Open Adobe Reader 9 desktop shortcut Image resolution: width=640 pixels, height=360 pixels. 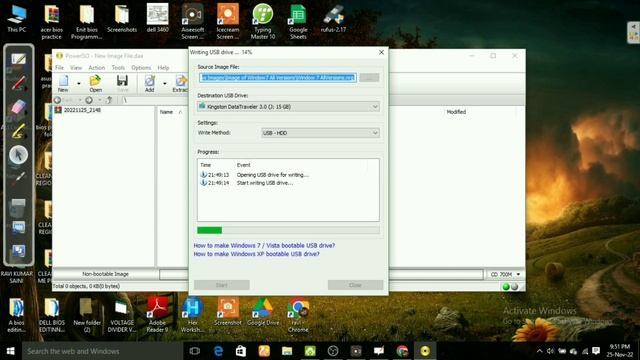tap(158, 314)
